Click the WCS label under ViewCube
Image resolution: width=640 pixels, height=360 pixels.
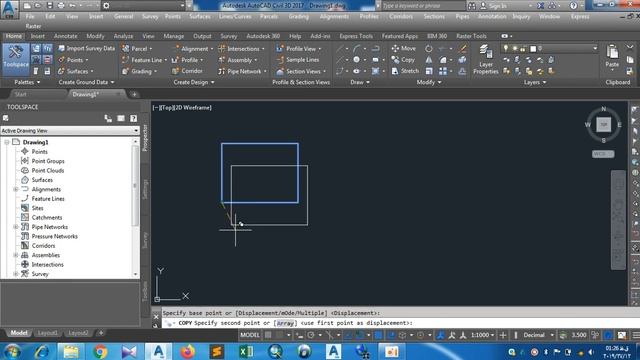click(x=603, y=154)
